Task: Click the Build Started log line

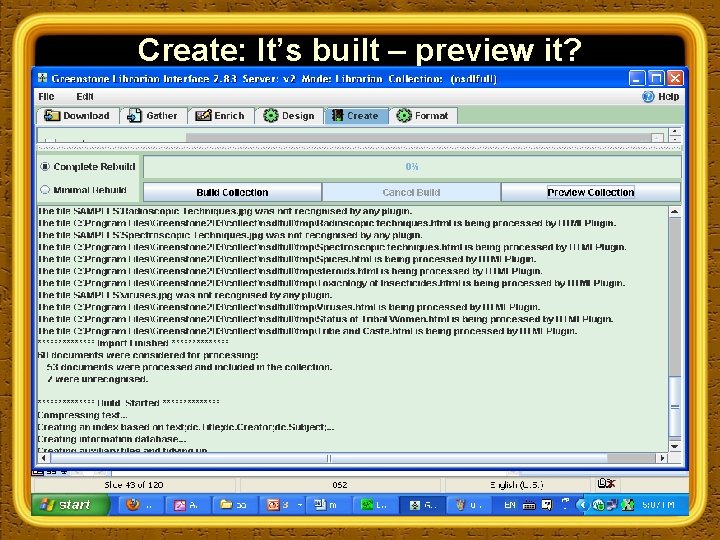Action: (x=128, y=403)
